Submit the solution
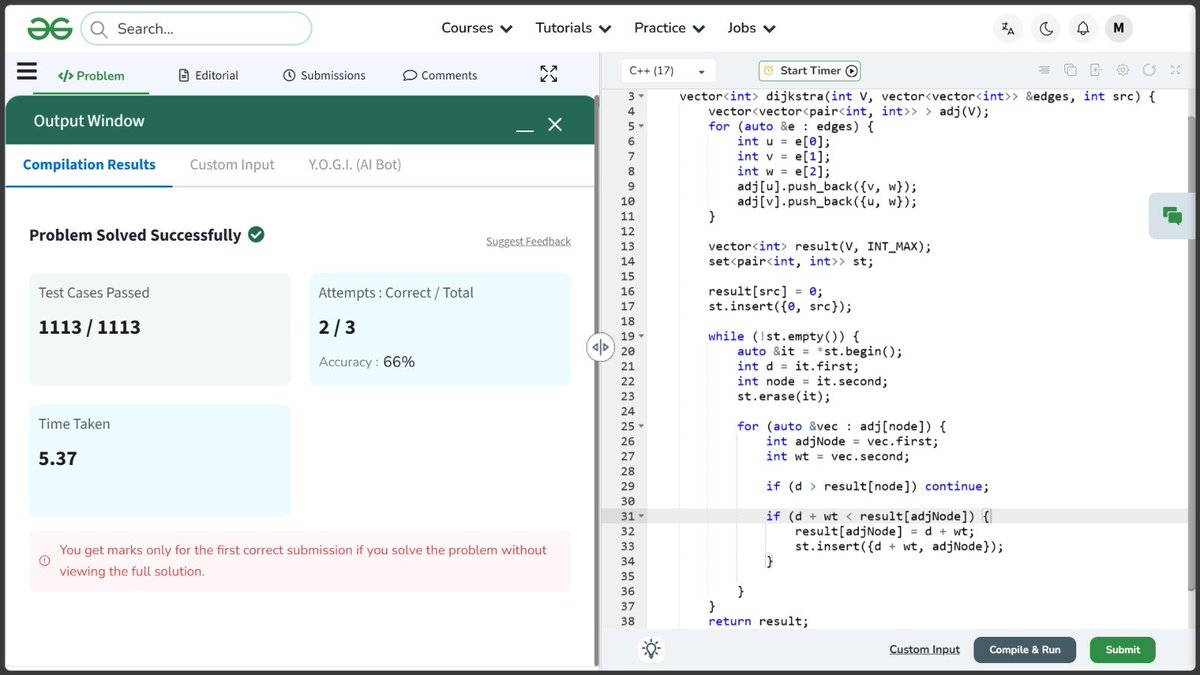 pos(1122,649)
